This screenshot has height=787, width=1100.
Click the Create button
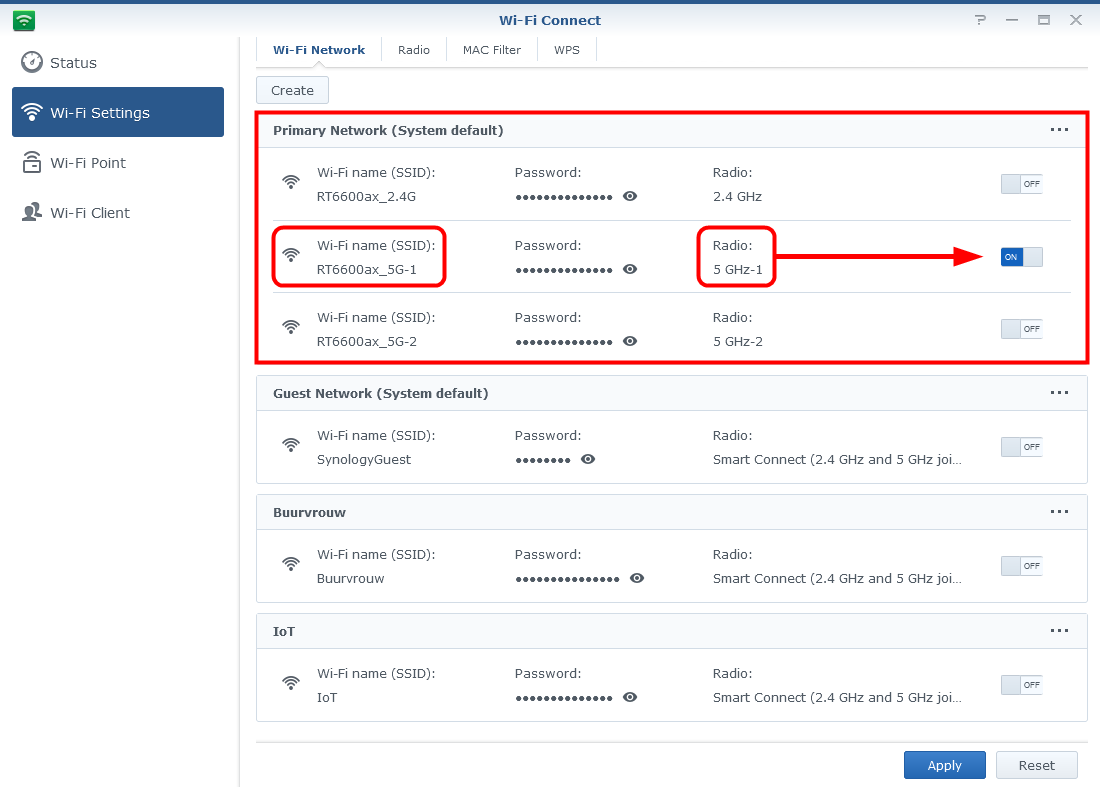(293, 90)
